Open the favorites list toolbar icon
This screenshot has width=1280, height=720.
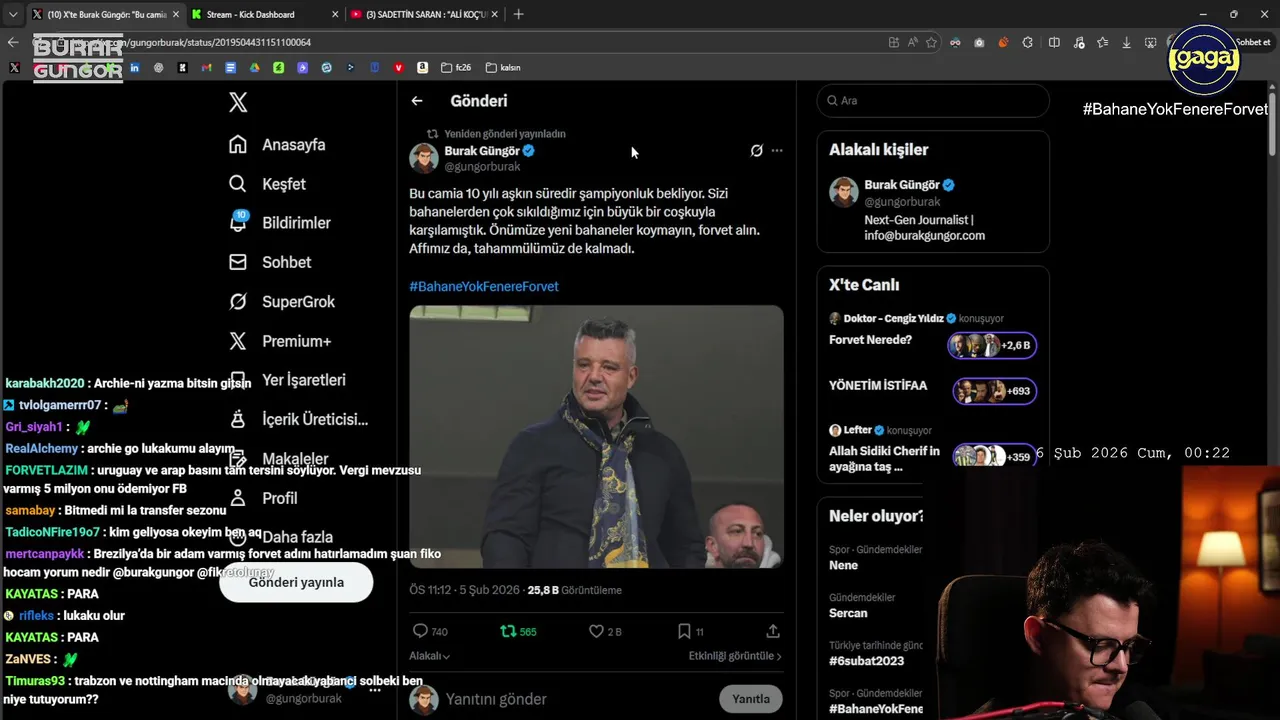(x=1102, y=42)
